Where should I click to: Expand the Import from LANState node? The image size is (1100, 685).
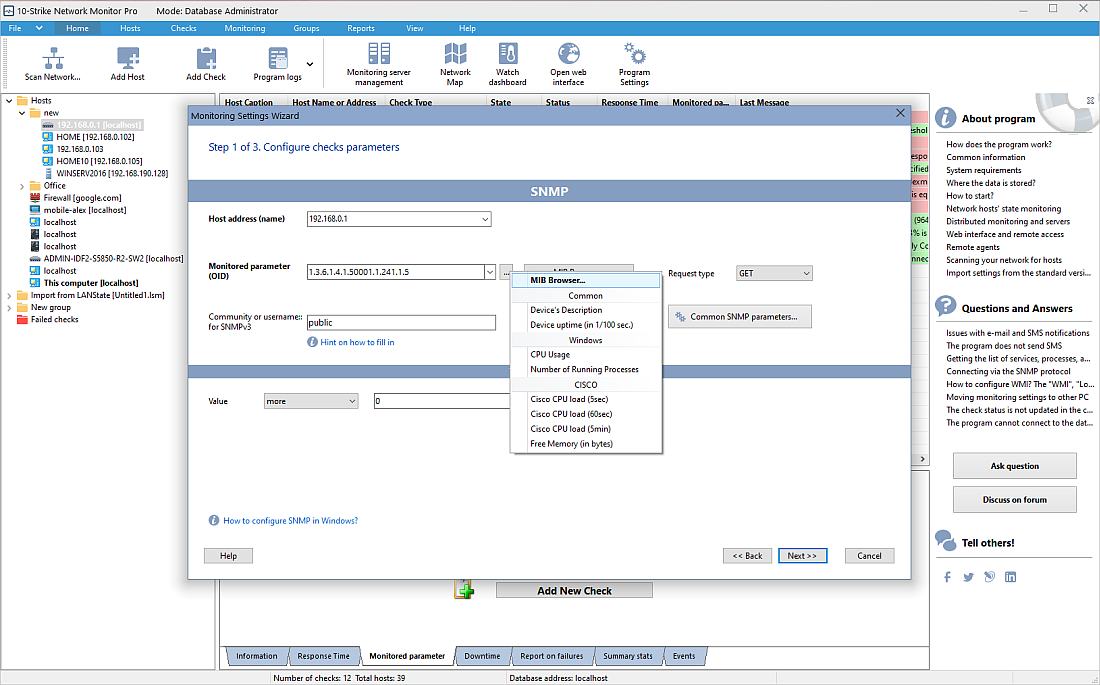pos(9,295)
